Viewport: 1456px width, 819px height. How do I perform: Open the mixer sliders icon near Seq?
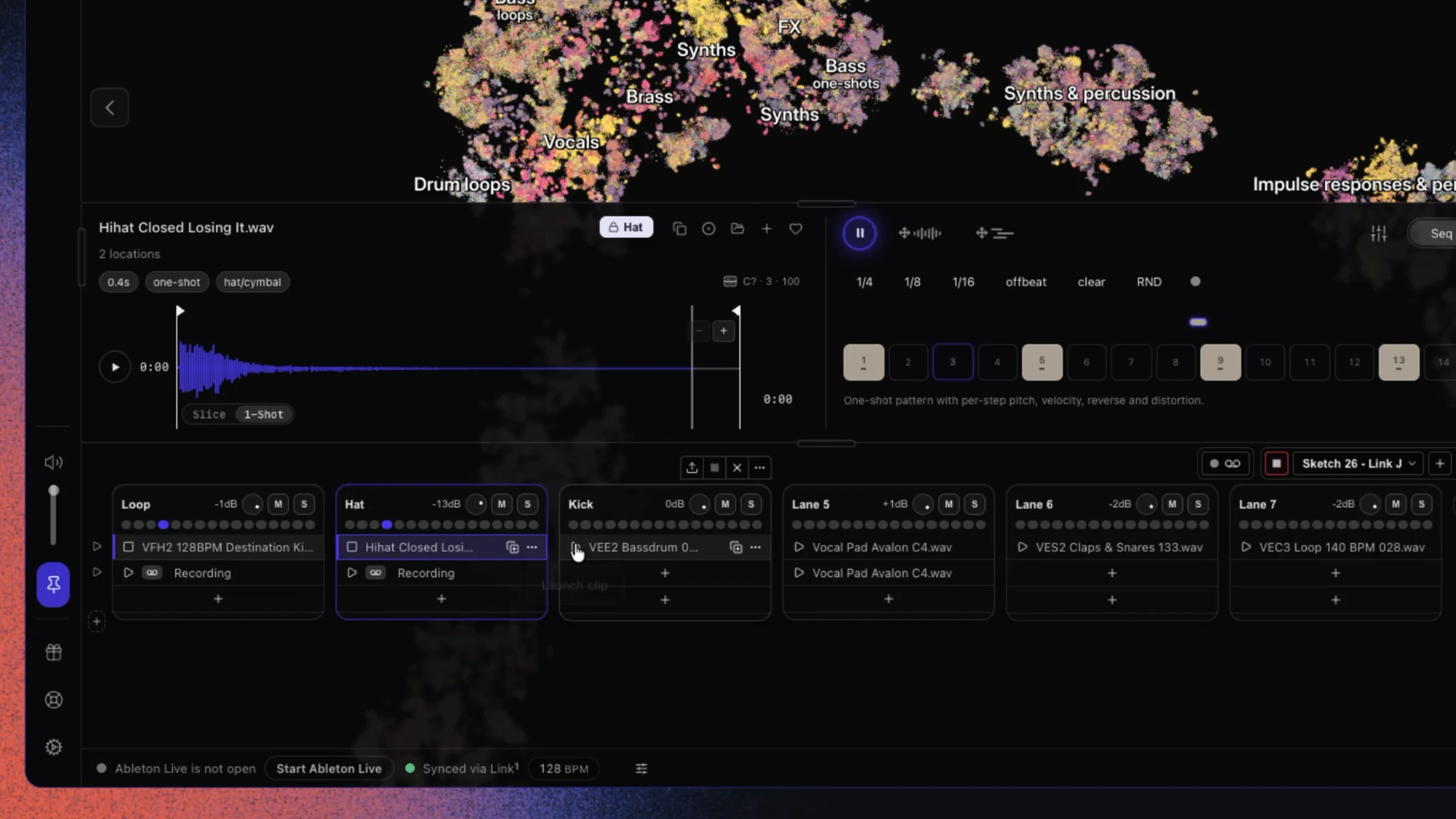1379,233
